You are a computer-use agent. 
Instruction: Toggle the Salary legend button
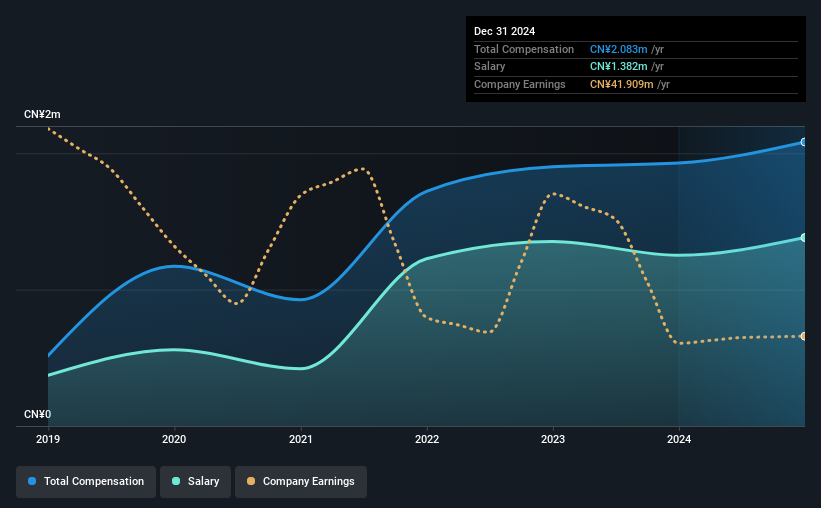[195, 482]
